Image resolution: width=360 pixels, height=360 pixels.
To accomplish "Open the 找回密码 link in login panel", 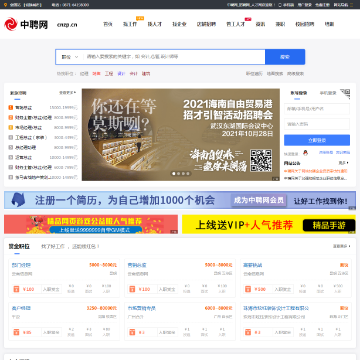I will 343,153.
